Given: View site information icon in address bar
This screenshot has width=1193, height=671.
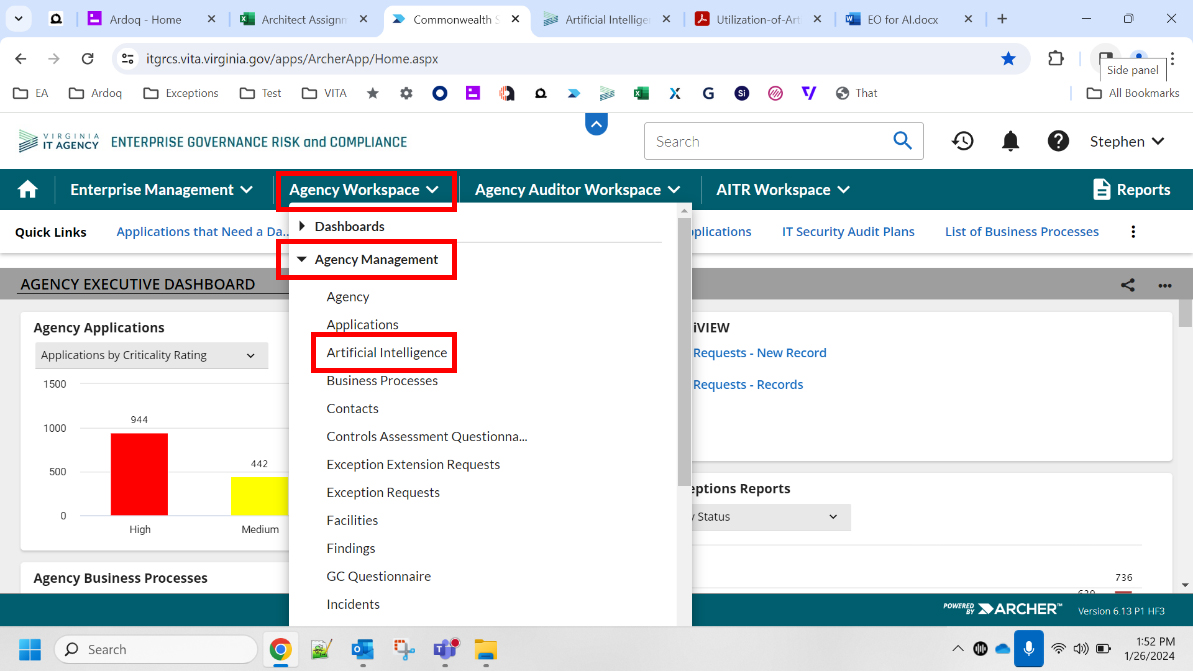Looking at the screenshot, I should [128, 59].
